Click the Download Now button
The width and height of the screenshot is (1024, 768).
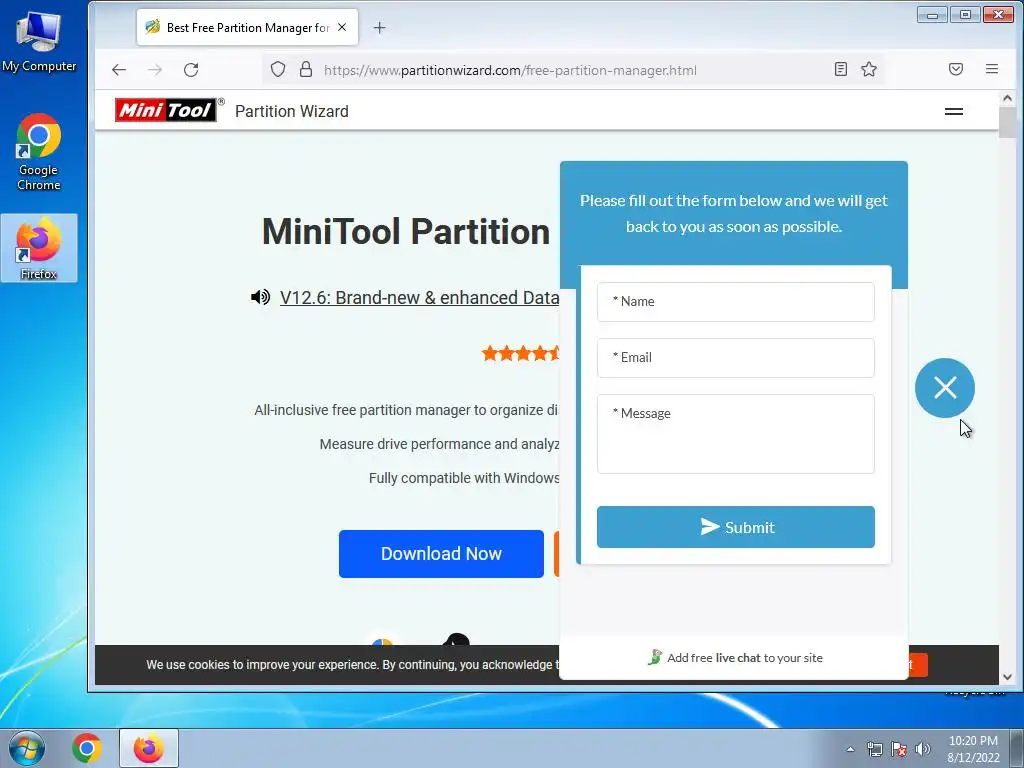(x=441, y=554)
